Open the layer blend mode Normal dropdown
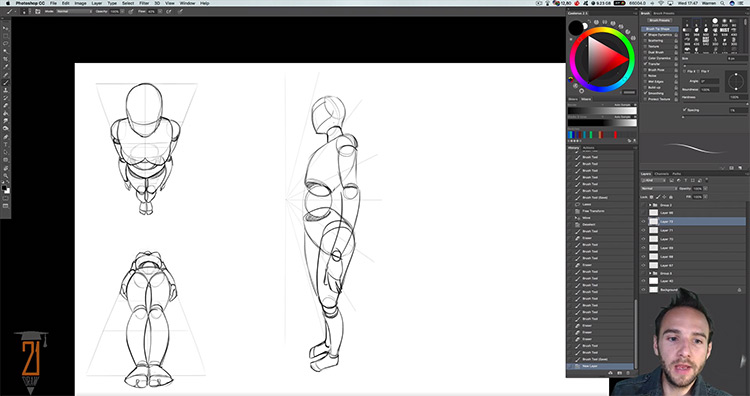The height and width of the screenshot is (396, 750). point(659,188)
